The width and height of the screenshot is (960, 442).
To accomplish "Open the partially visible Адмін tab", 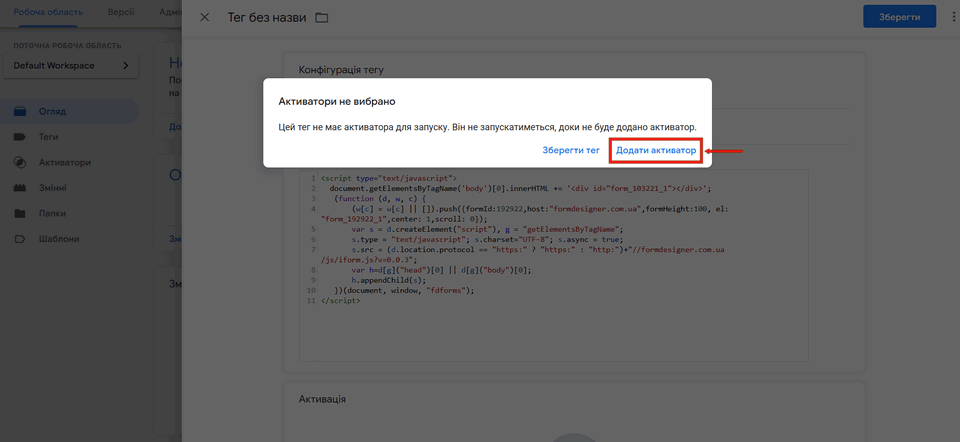I will coord(169,12).
